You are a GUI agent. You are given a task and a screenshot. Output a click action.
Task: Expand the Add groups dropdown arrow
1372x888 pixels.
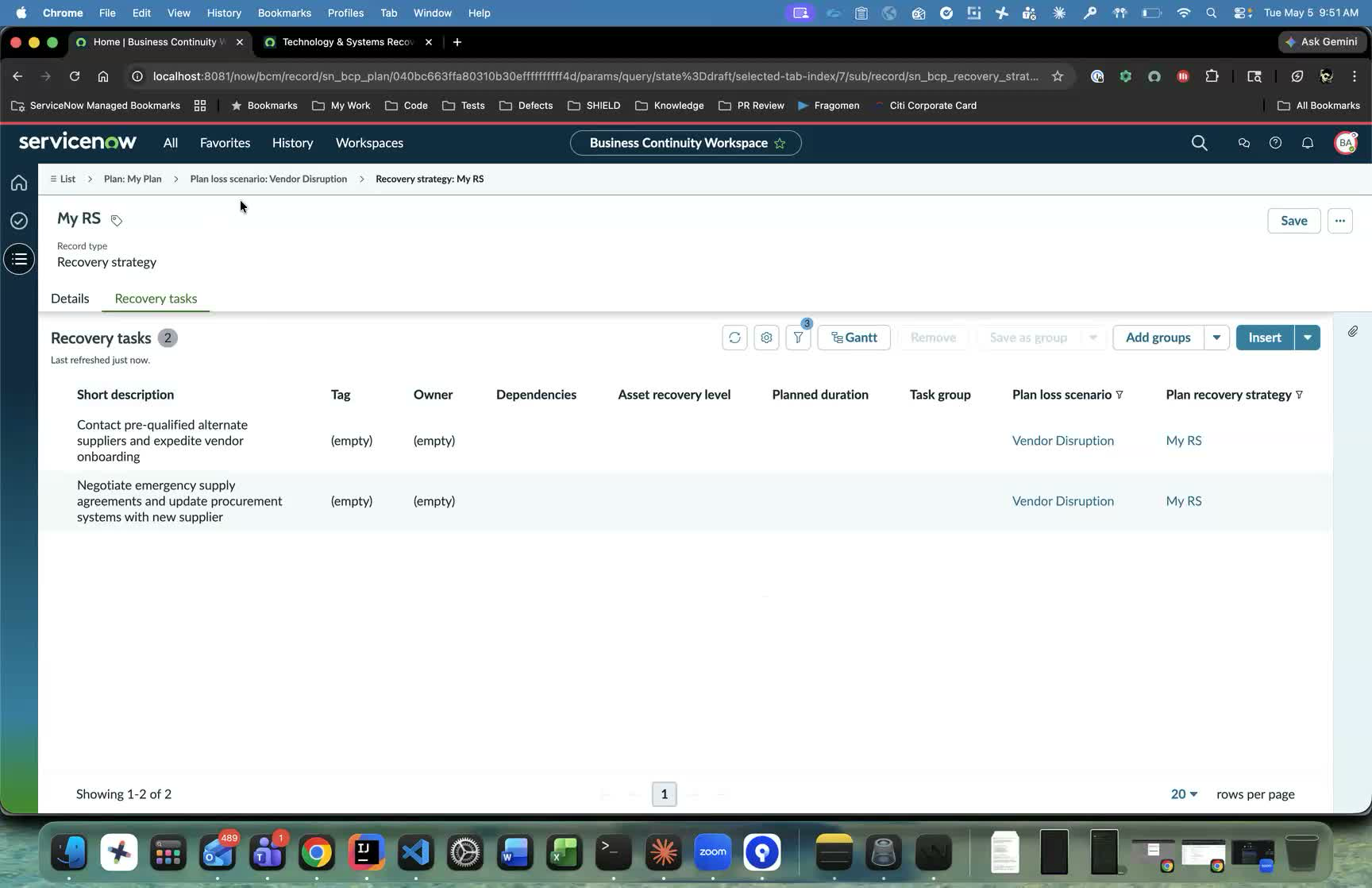click(x=1216, y=338)
